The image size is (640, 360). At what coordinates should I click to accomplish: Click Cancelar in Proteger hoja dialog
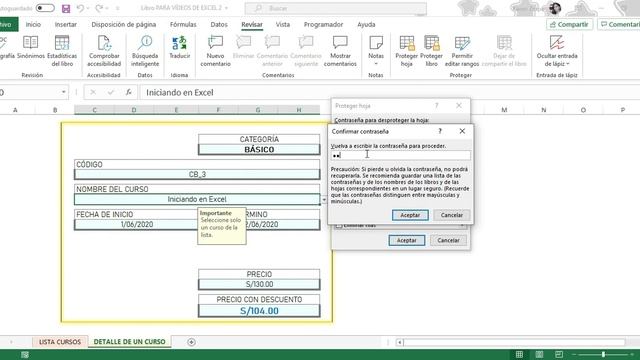coord(448,240)
